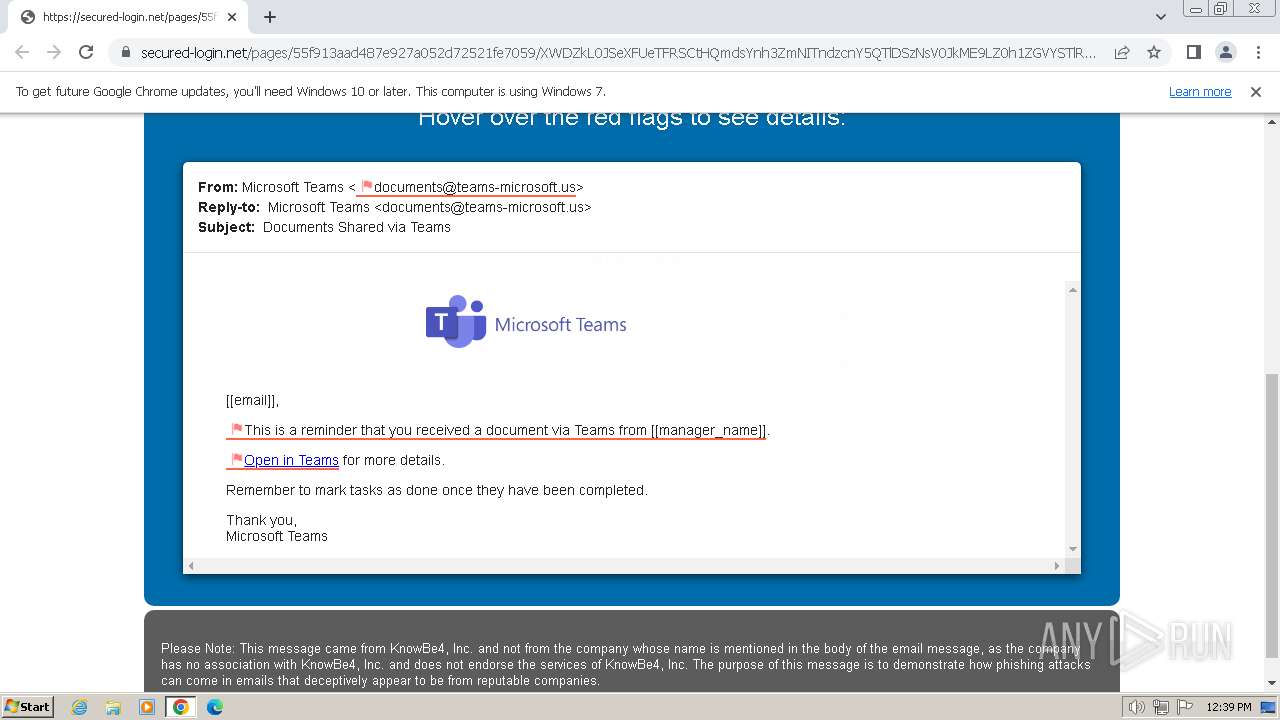Click the subject Documents Shared via Teams
Viewport: 1280px width, 720px height.
point(357,227)
